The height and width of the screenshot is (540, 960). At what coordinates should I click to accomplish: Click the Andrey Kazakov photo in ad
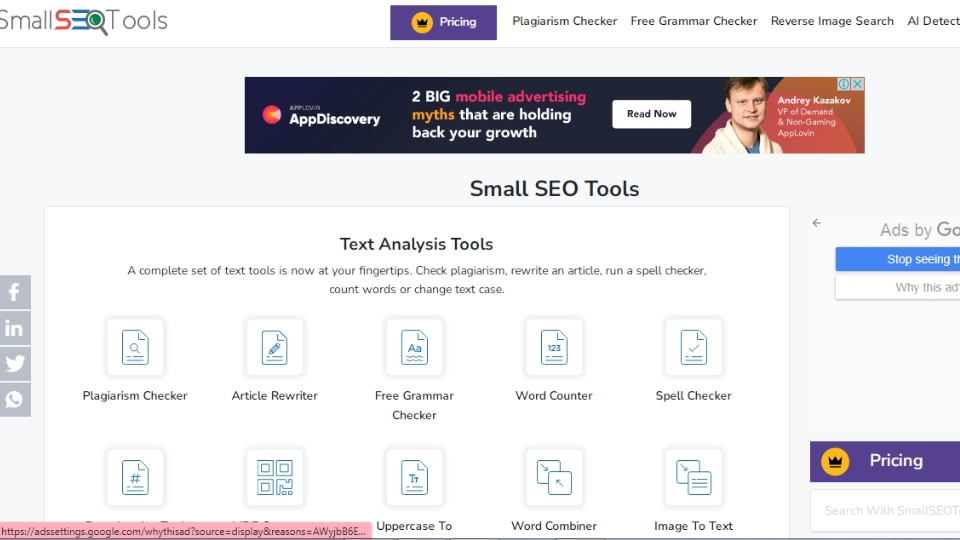point(744,115)
